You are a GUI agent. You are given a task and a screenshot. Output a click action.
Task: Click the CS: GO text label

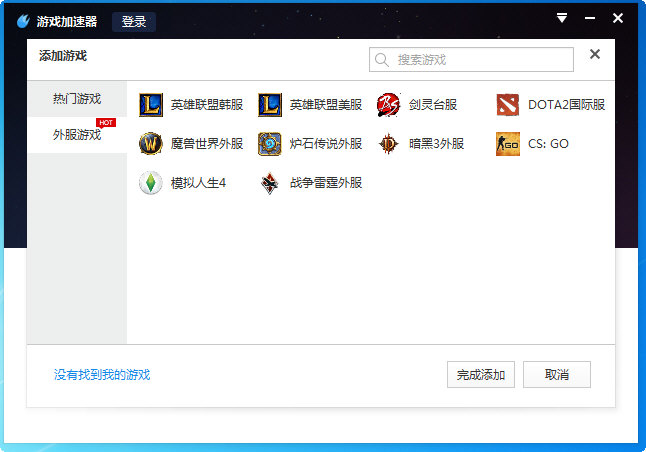548,144
